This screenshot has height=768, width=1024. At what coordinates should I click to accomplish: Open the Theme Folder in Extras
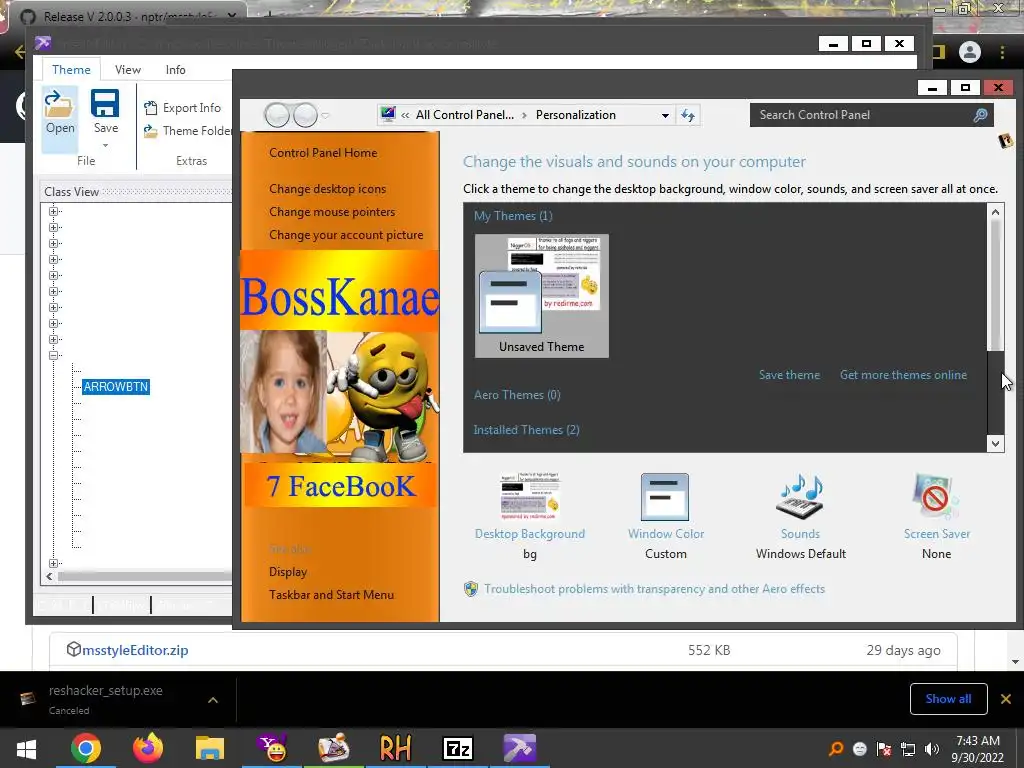pos(188,131)
